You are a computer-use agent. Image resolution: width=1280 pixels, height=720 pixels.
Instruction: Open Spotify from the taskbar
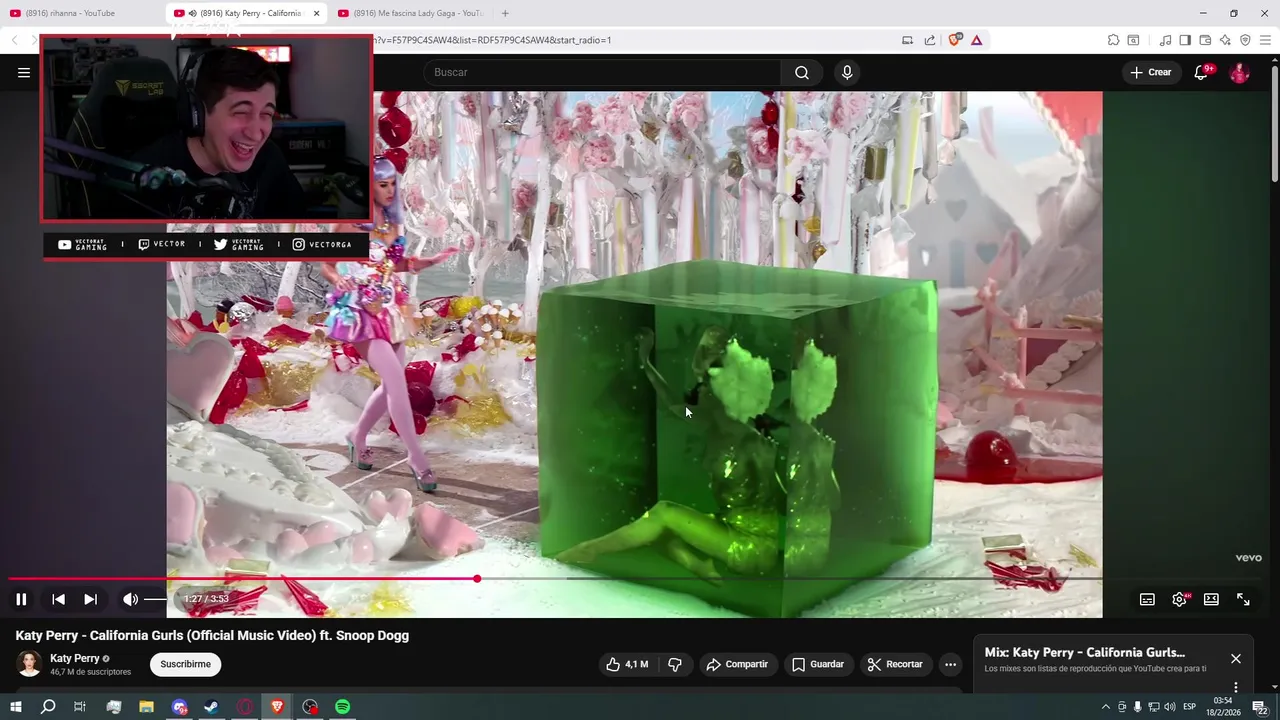click(x=343, y=707)
